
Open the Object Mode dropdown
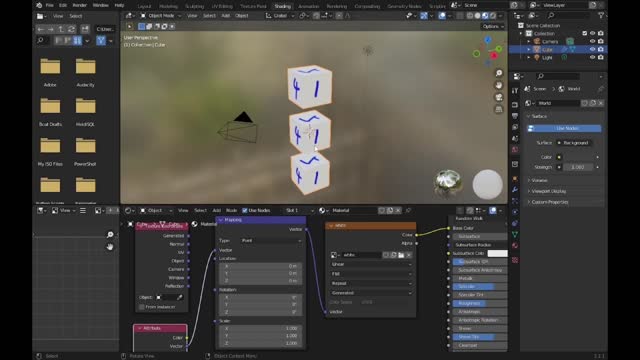(160, 16)
